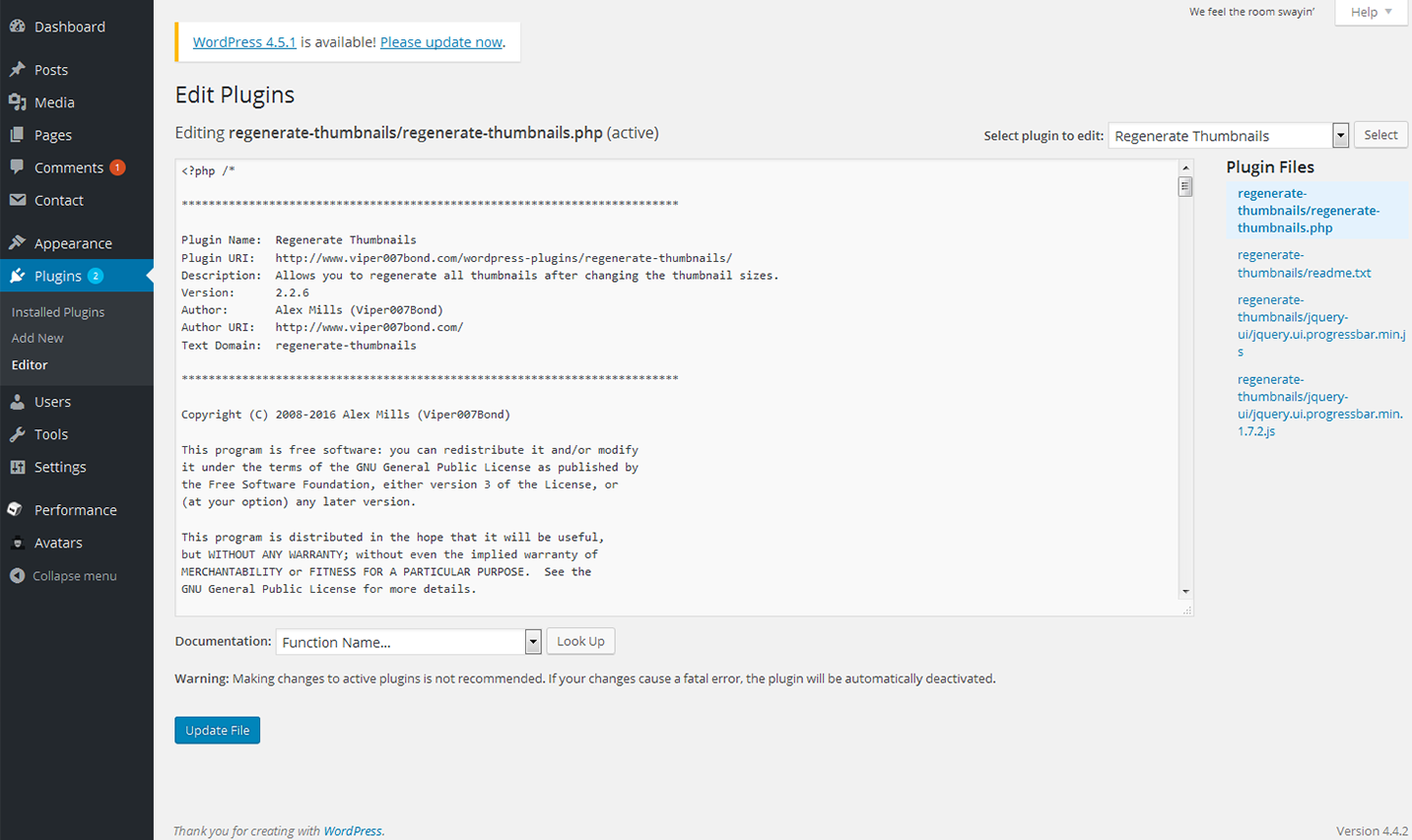Click the Media library icon

tap(17, 102)
